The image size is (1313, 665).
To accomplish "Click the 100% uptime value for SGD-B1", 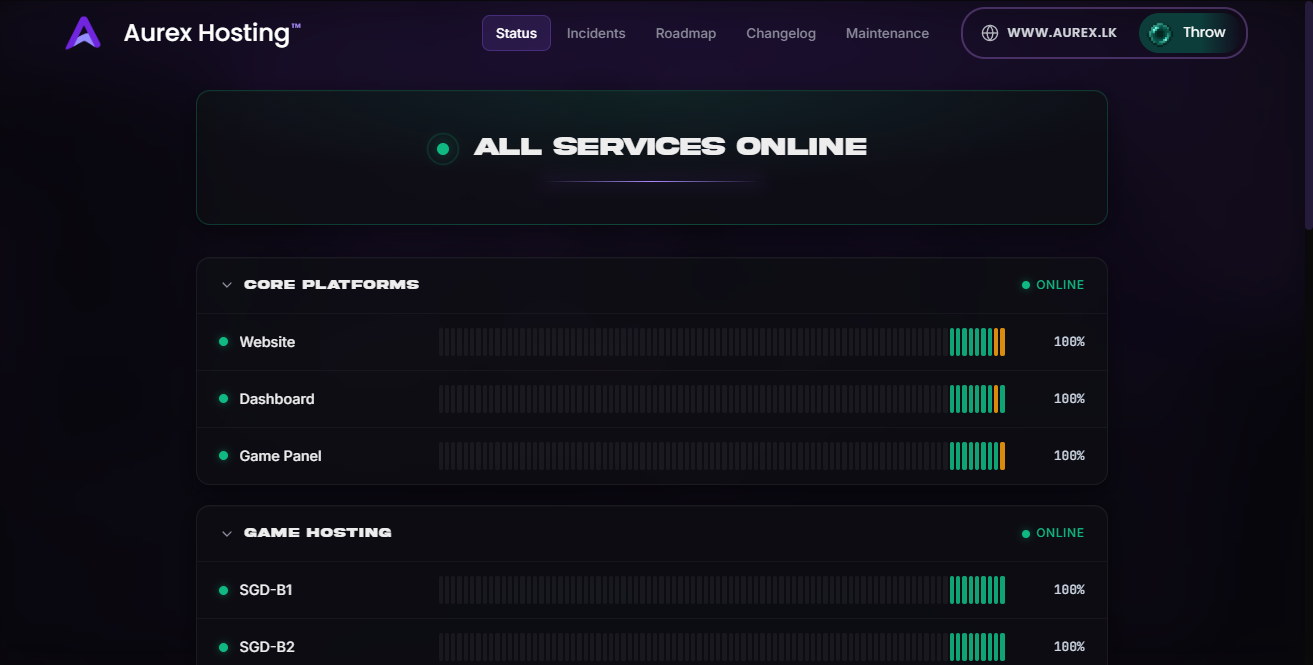I will click(1069, 590).
